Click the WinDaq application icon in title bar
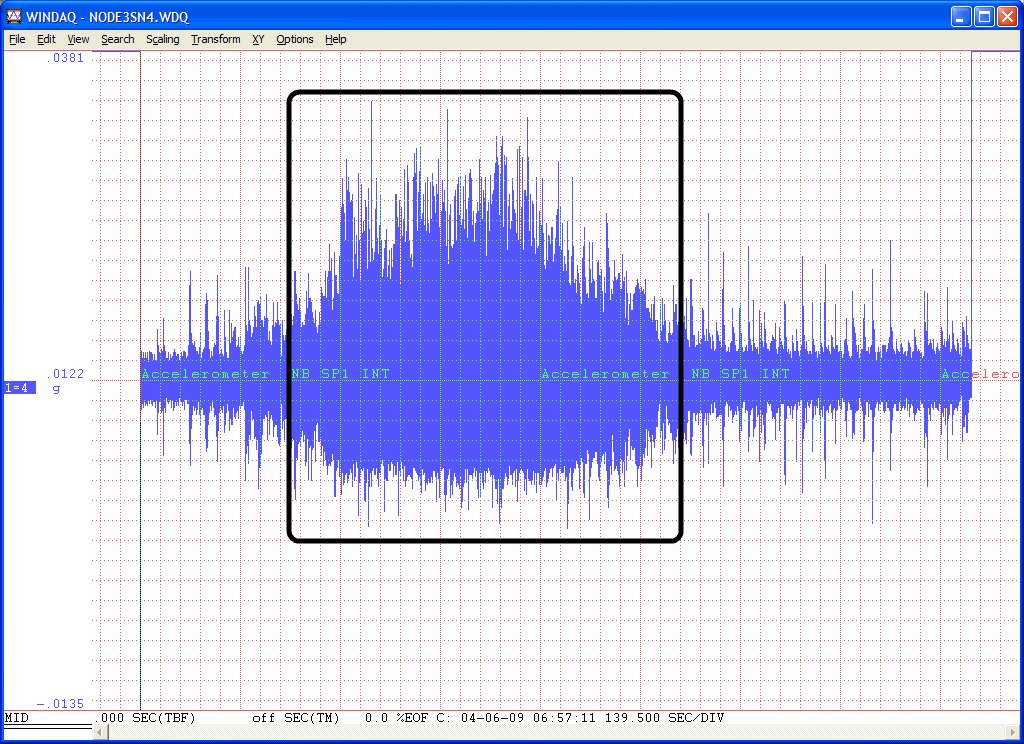Image resolution: width=1024 pixels, height=744 pixels. pos(13,16)
